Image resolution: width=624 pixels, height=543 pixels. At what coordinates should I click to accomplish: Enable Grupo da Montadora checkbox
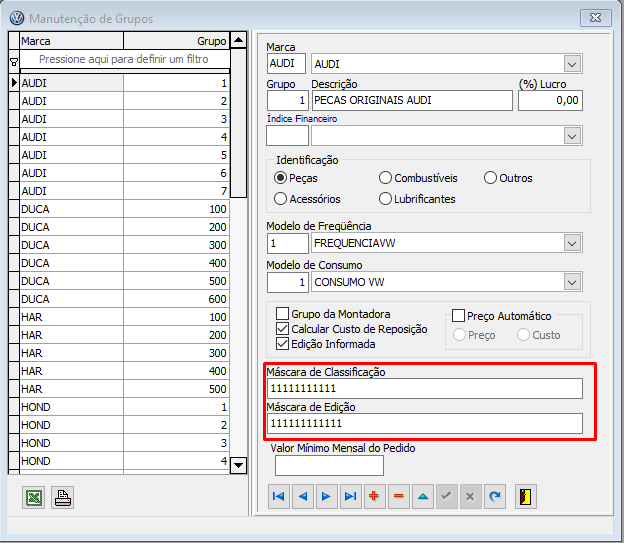tap(283, 314)
